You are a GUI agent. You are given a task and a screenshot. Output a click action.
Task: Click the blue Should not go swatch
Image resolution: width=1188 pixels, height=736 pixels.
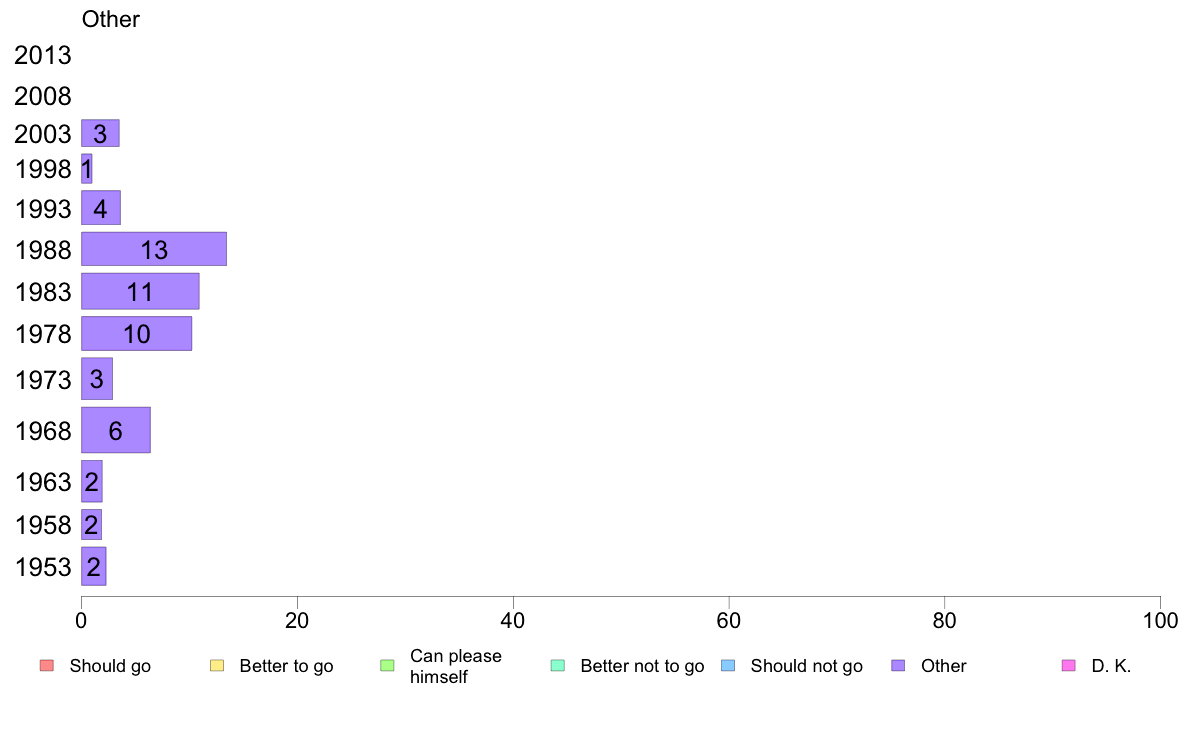click(x=728, y=666)
